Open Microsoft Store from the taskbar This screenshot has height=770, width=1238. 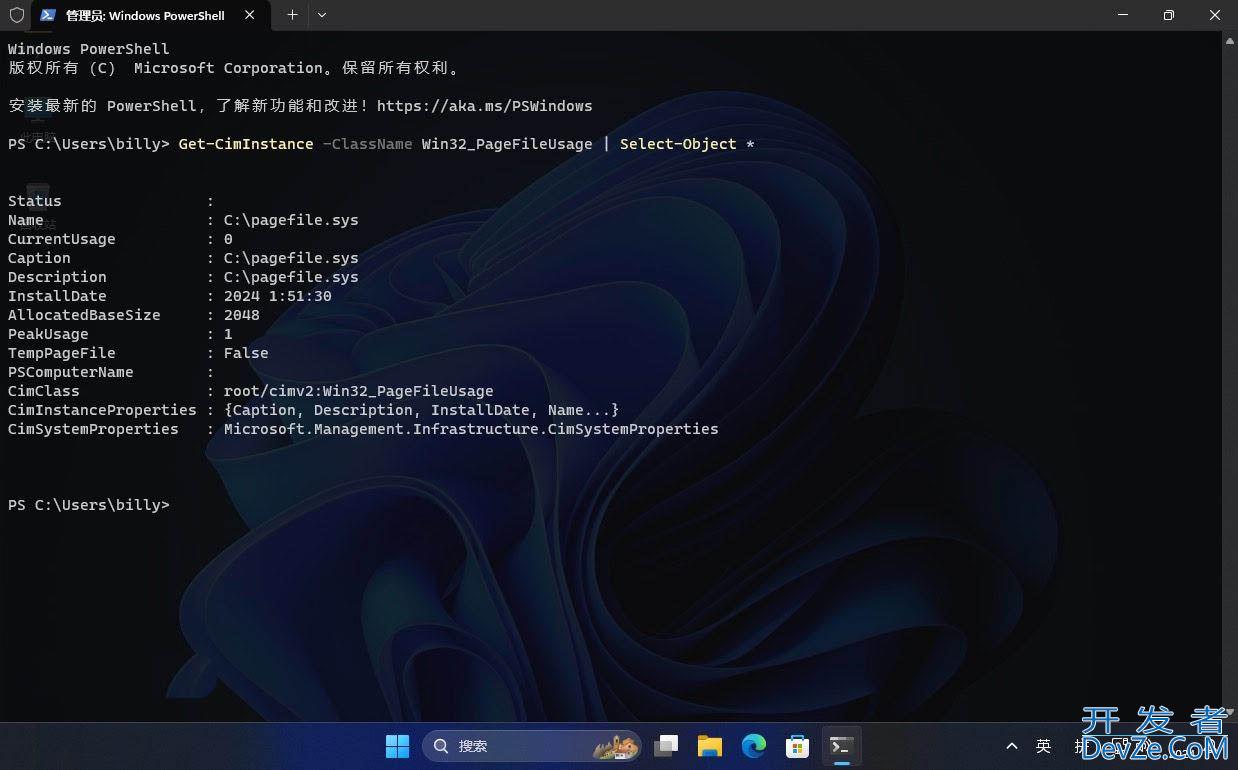[798, 746]
